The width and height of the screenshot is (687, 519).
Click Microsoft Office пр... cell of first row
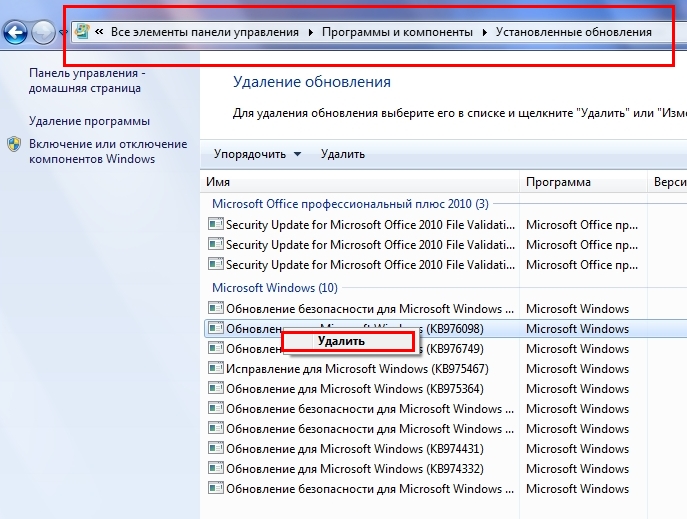click(x=582, y=225)
